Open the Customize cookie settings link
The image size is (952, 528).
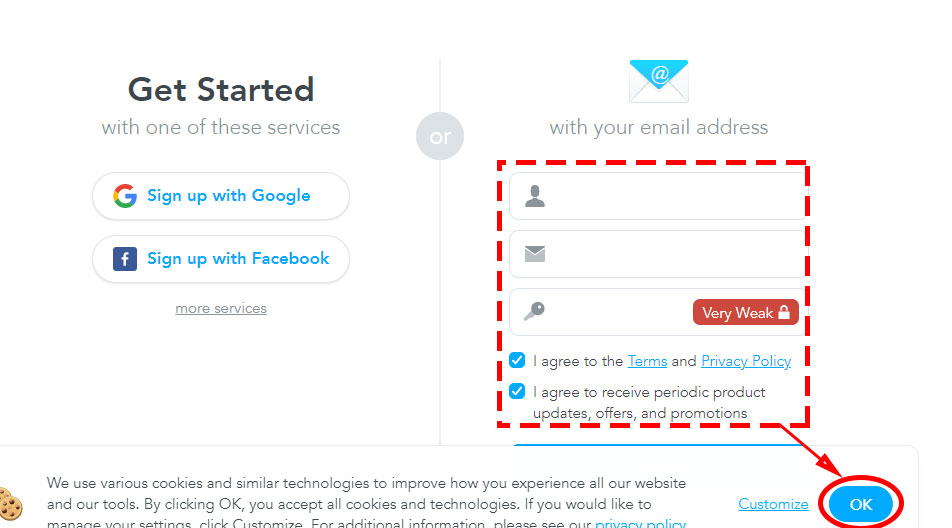773,504
